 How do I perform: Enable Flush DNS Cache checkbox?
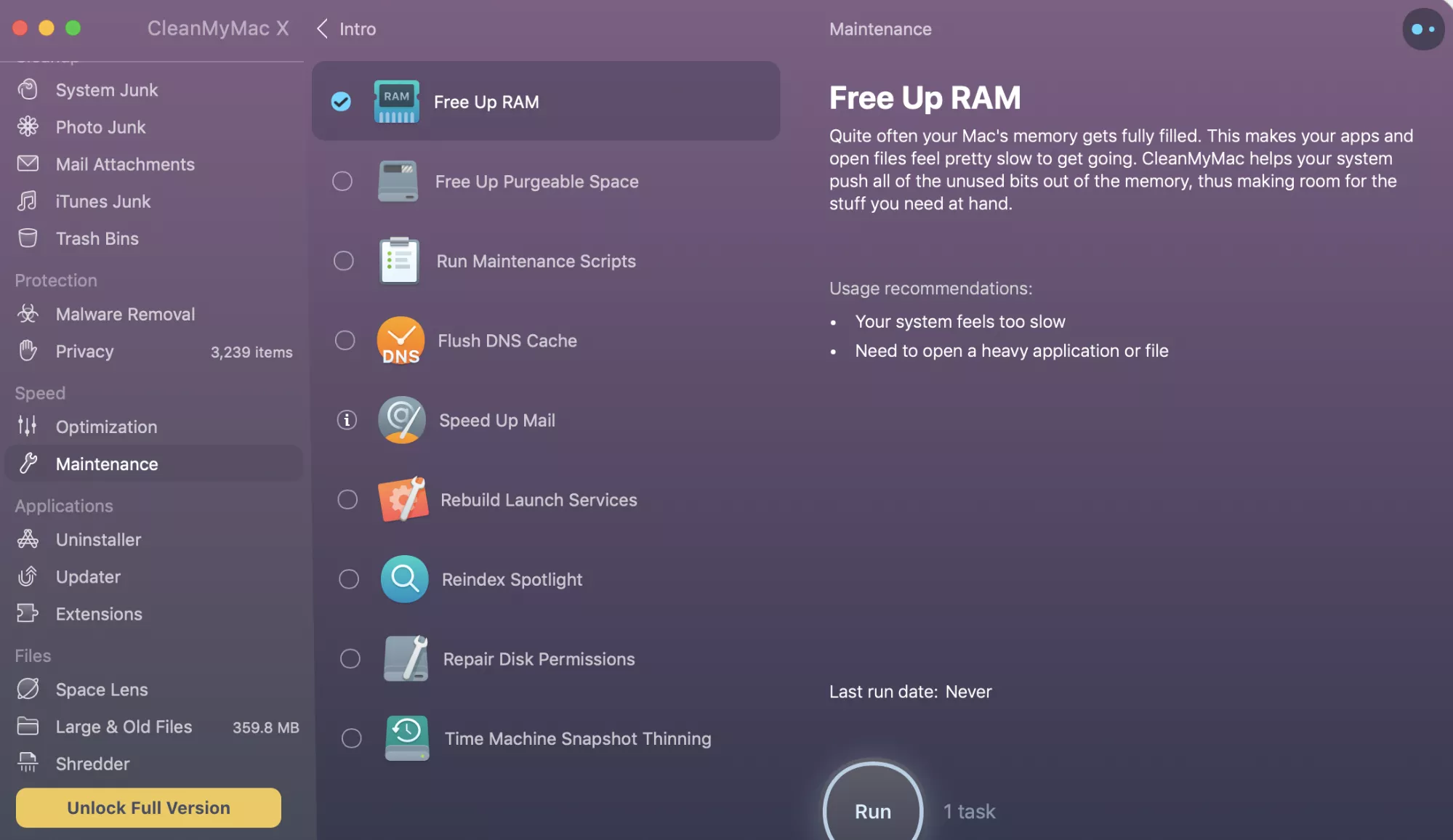345,340
